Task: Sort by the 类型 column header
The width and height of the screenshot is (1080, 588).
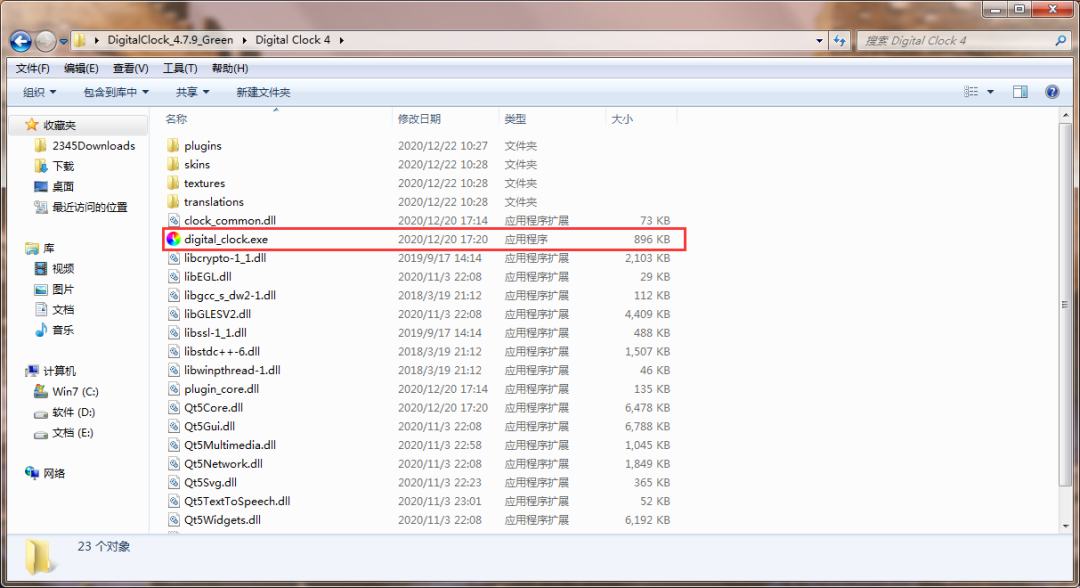Action: [515, 119]
